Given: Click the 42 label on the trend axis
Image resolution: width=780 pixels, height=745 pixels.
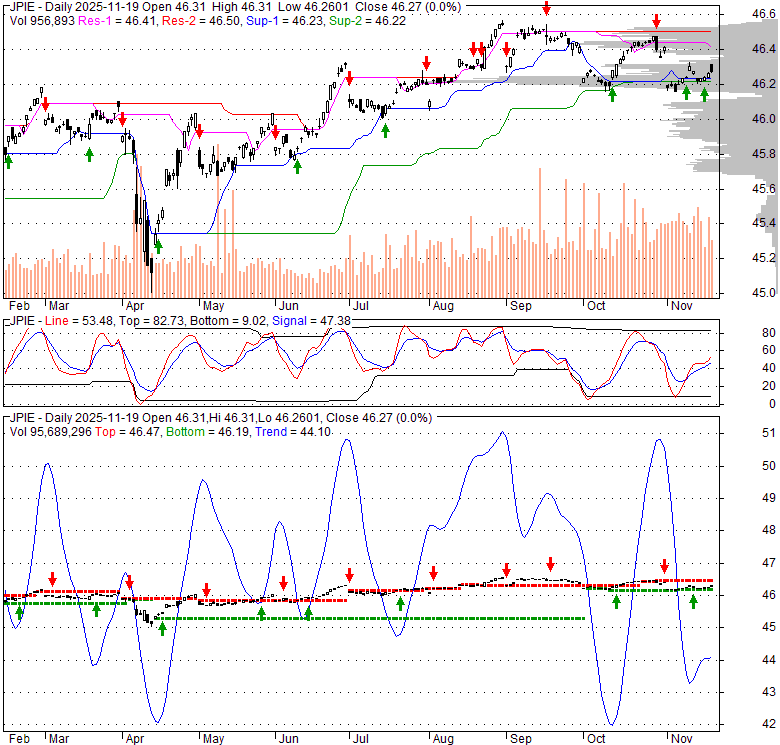Looking at the screenshot, I should (x=769, y=724).
